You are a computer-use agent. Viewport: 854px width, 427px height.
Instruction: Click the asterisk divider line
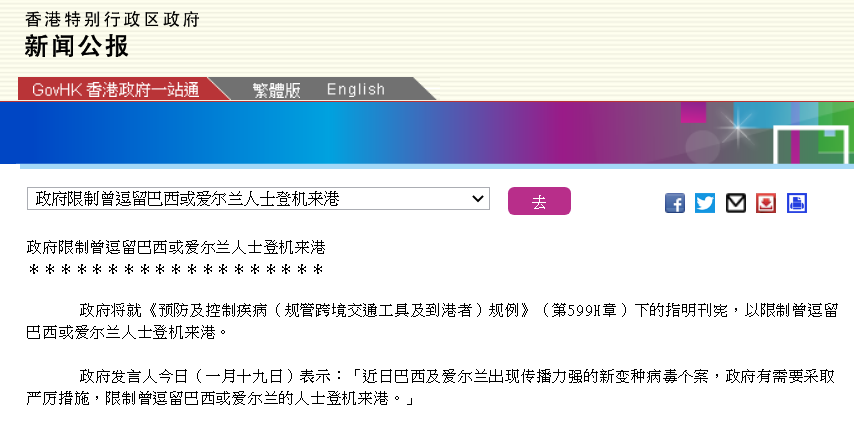(x=176, y=270)
